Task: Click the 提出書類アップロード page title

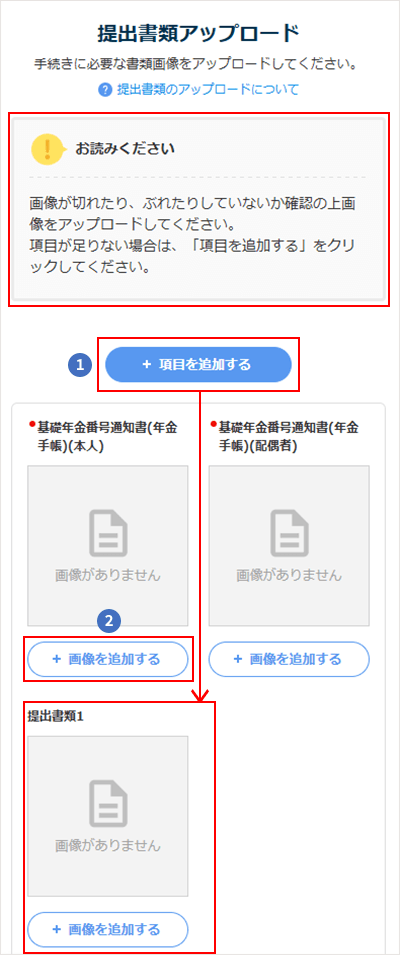Action: click(x=198, y=34)
